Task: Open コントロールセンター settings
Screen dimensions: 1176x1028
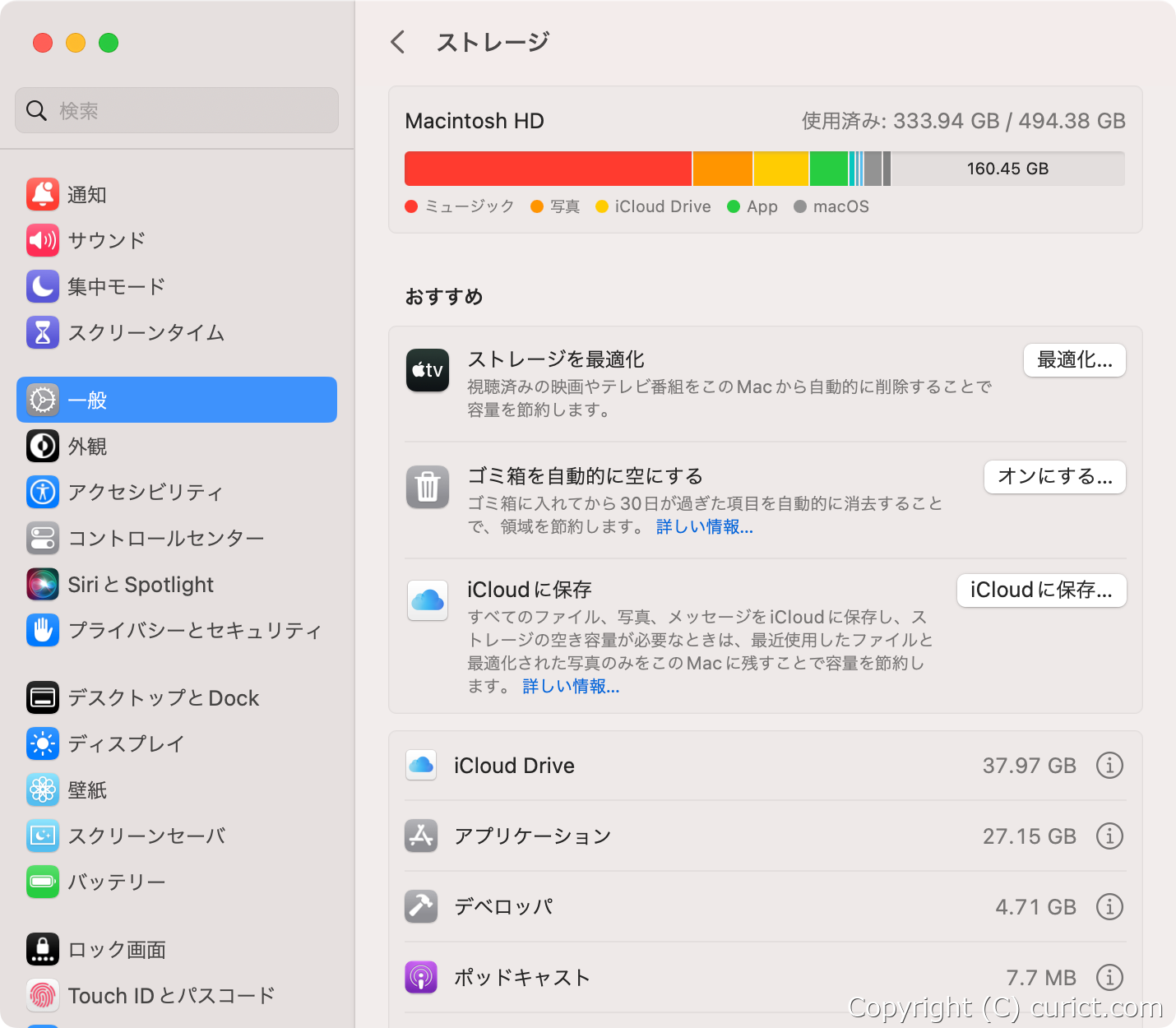Action: [x=177, y=538]
